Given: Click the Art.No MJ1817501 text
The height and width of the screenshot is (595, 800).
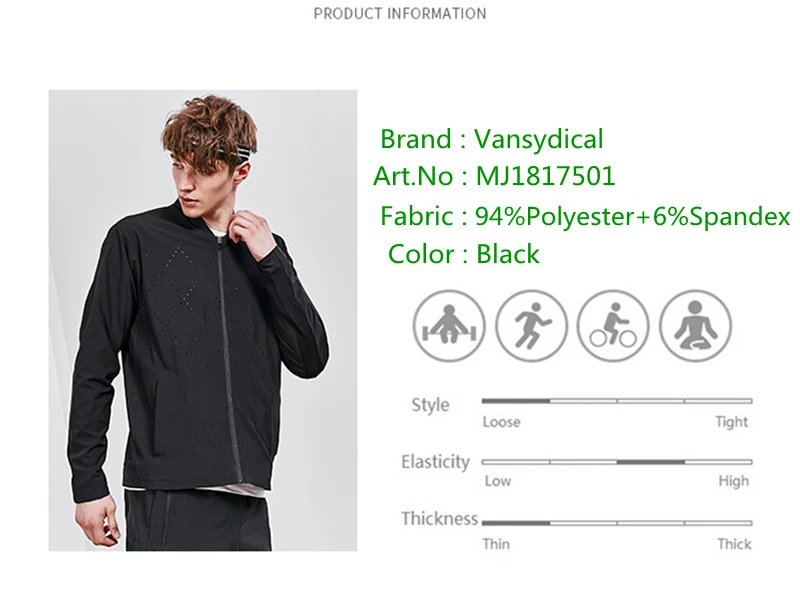Looking at the screenshot, I should pos(494,176).
